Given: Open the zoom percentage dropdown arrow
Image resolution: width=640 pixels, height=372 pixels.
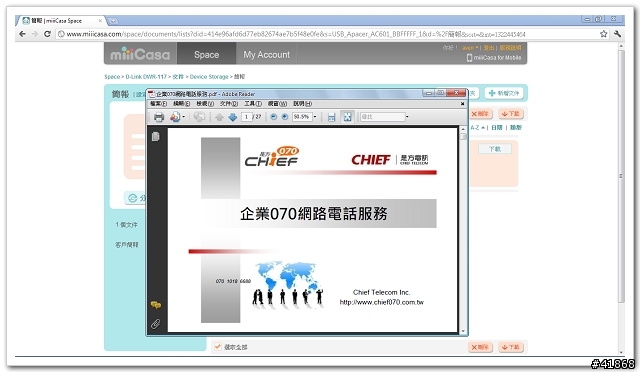Looking at the screenshot, I should [315, 117].
